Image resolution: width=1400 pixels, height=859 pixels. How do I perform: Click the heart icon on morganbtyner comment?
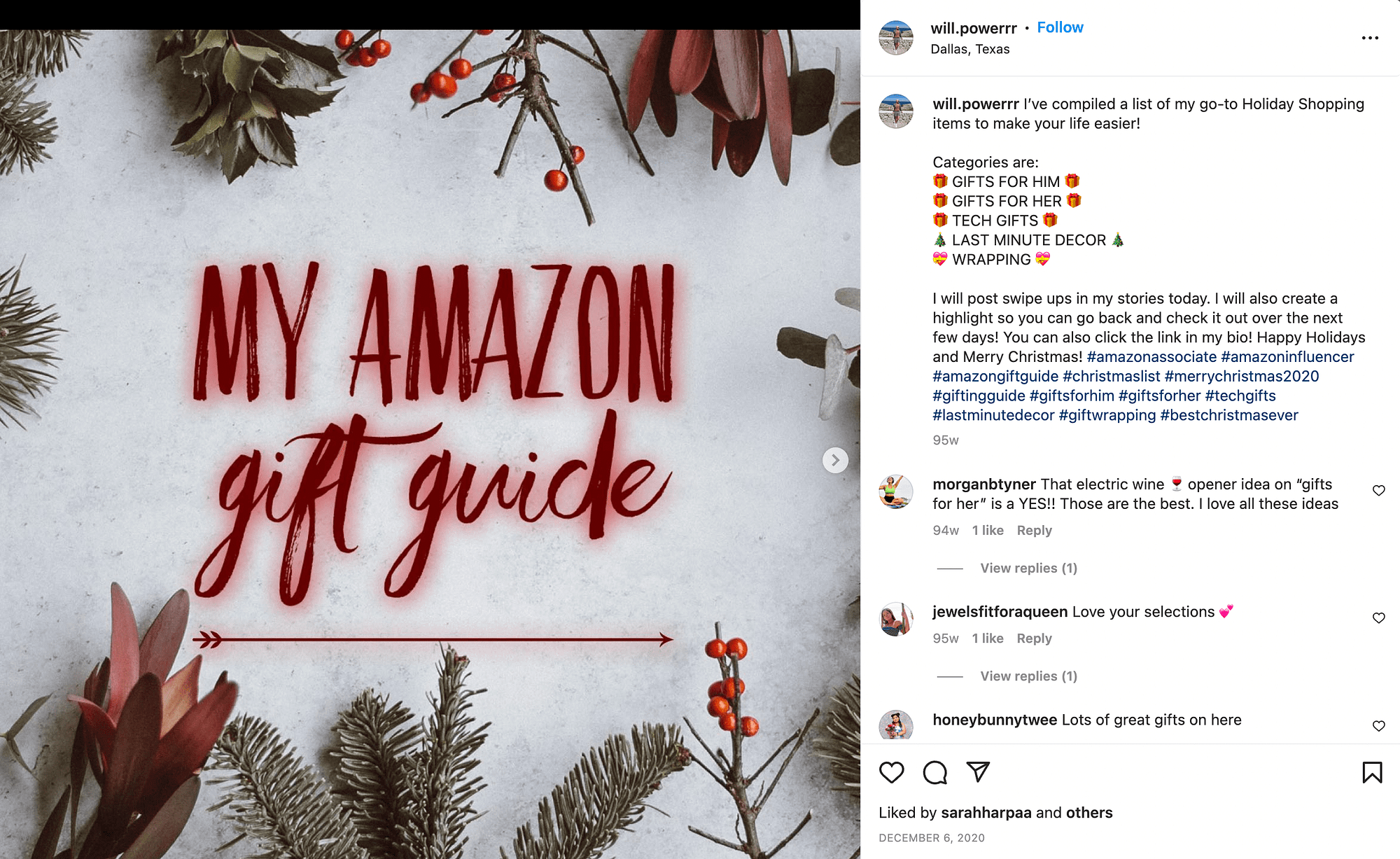(x=1378, y=492)
